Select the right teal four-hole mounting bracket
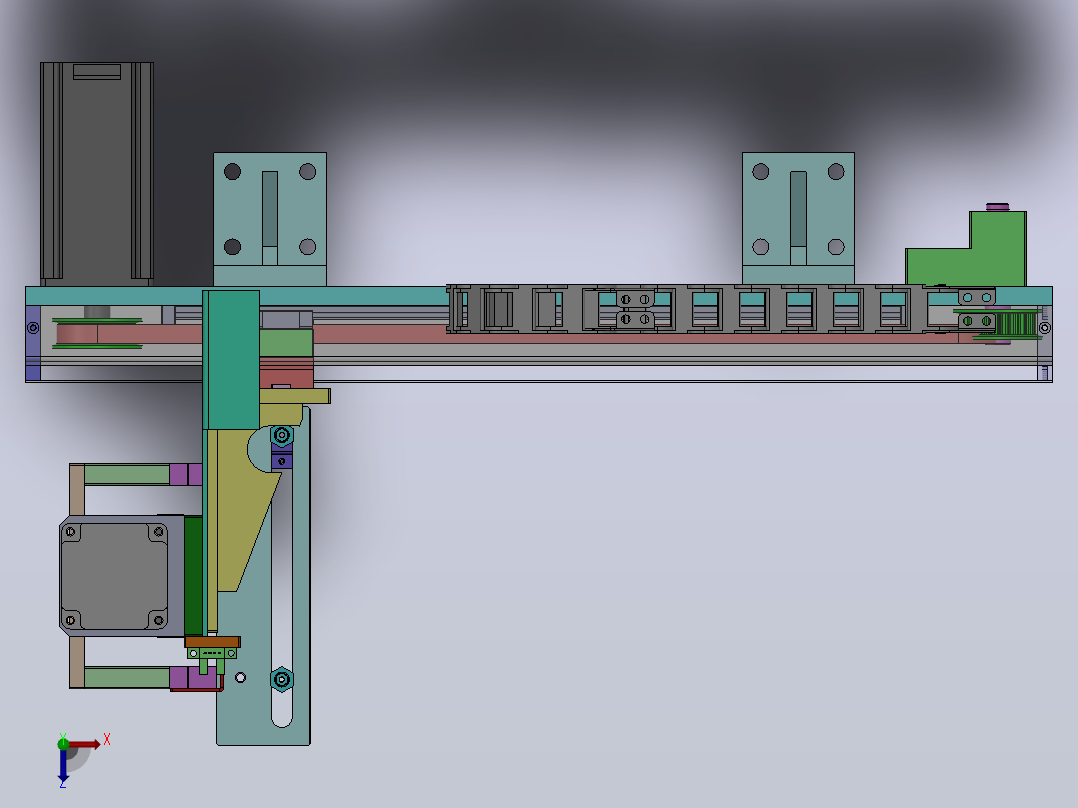1078x808 pixels. (798, 219)
